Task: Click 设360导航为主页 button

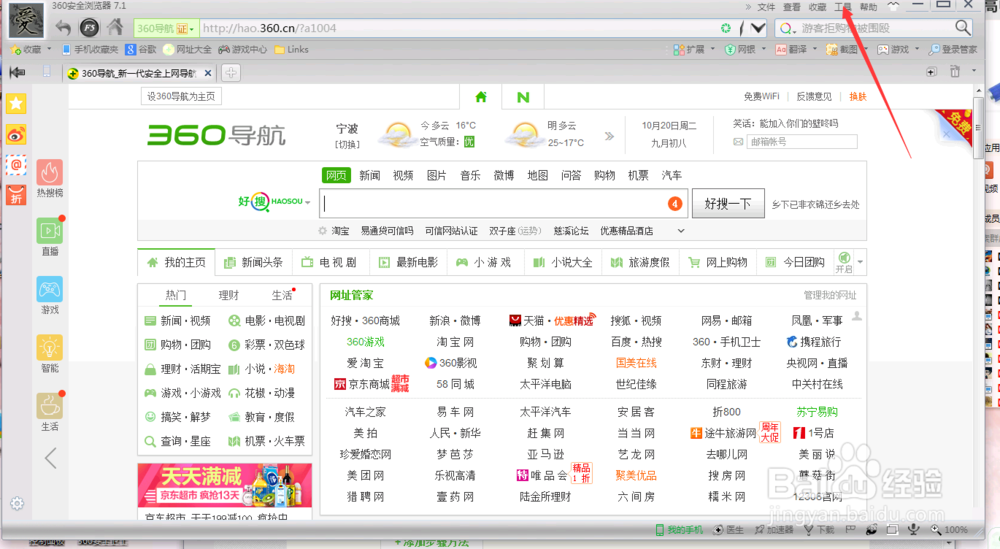Action: tap(181, 96)
